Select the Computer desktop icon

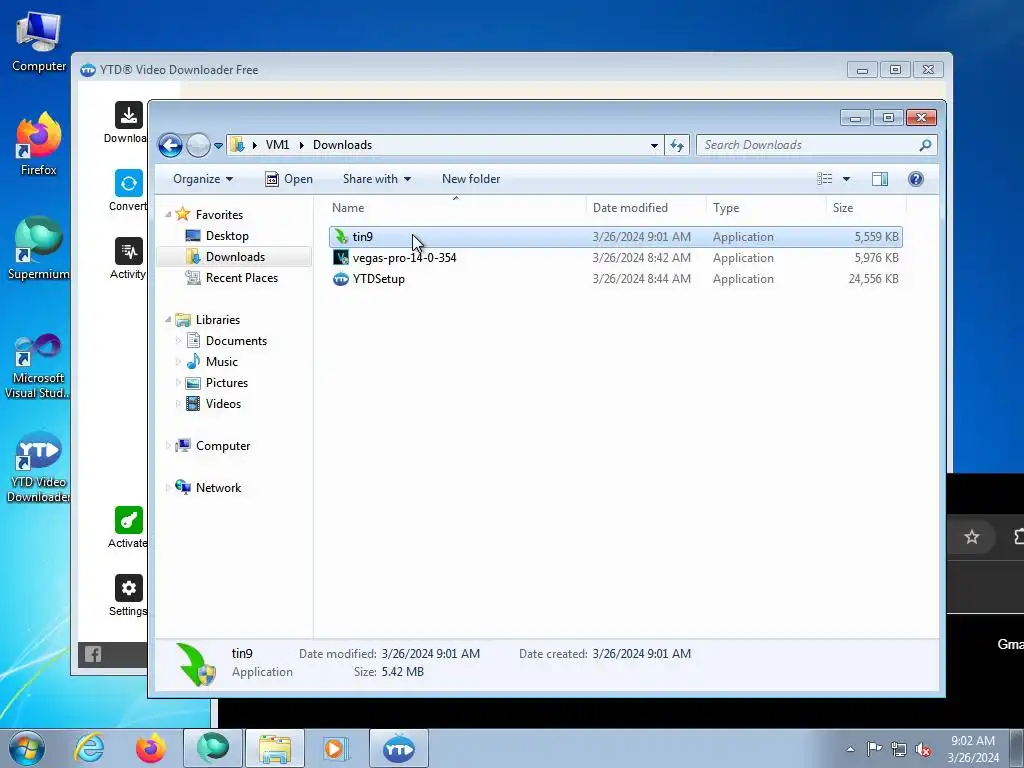(39, 40)
